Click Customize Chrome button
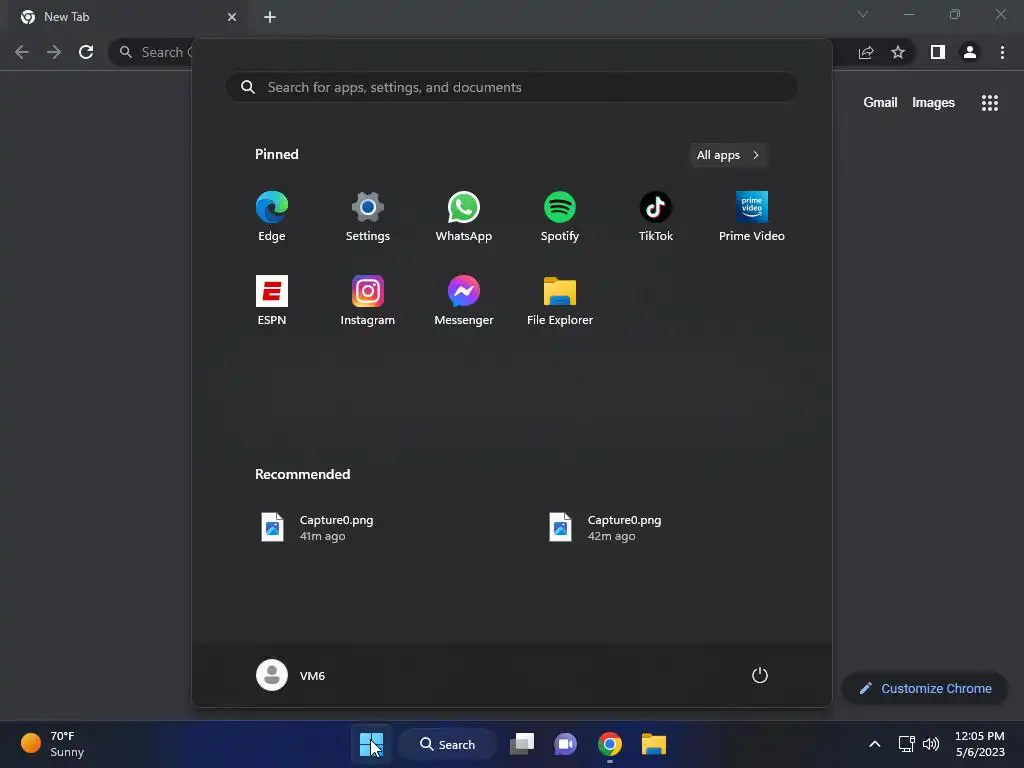The image size is (1024, 768). click(925, 688)
